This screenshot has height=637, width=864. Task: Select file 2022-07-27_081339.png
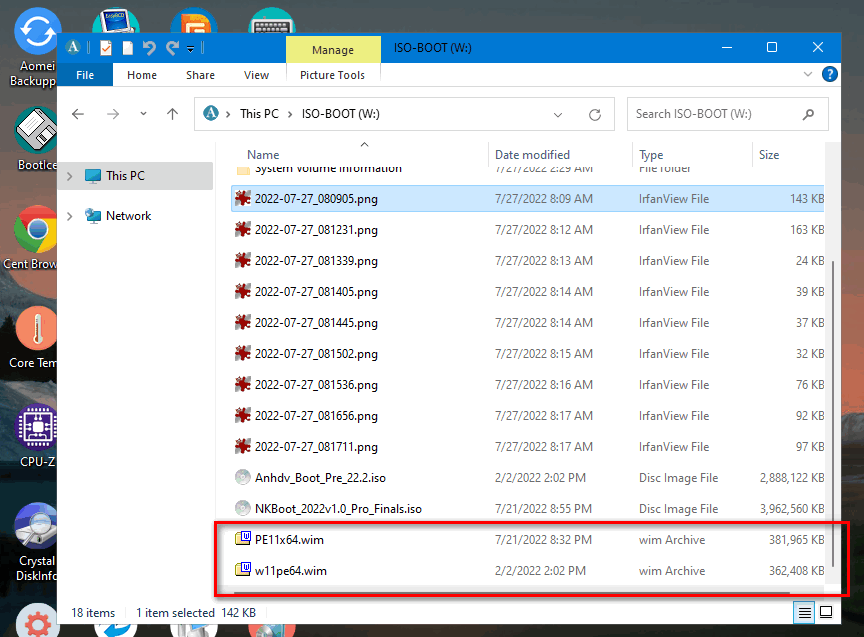pyautogui.click(x=527, y=261)
